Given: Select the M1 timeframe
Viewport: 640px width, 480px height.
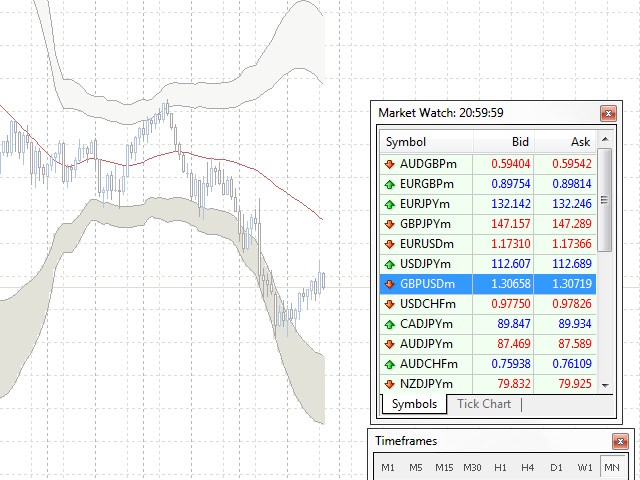Looking at the screenshot, I should (x=388, y=468).
